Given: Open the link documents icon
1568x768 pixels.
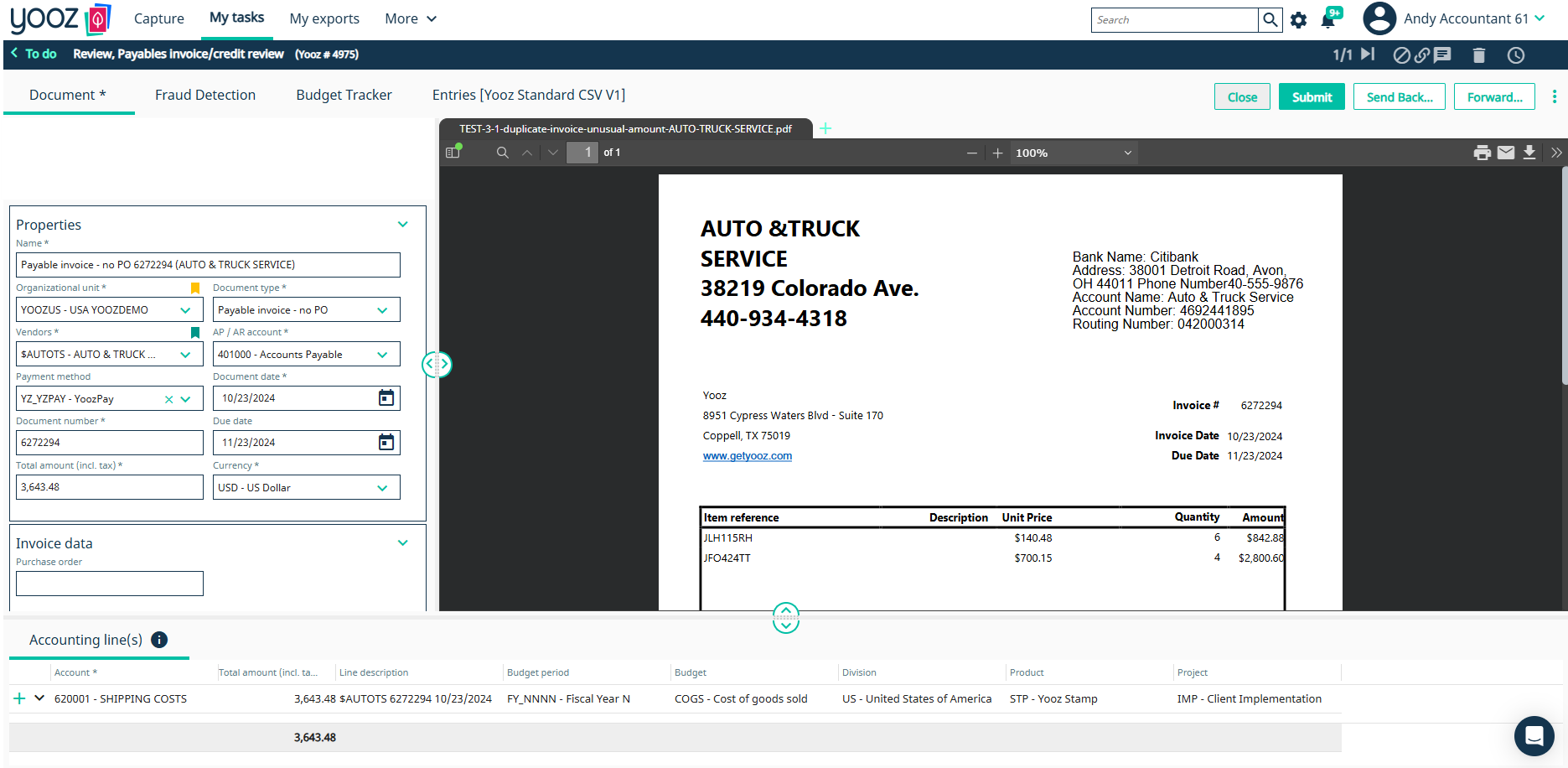Looking at the screenshot, I should (x=1422, y=55).
